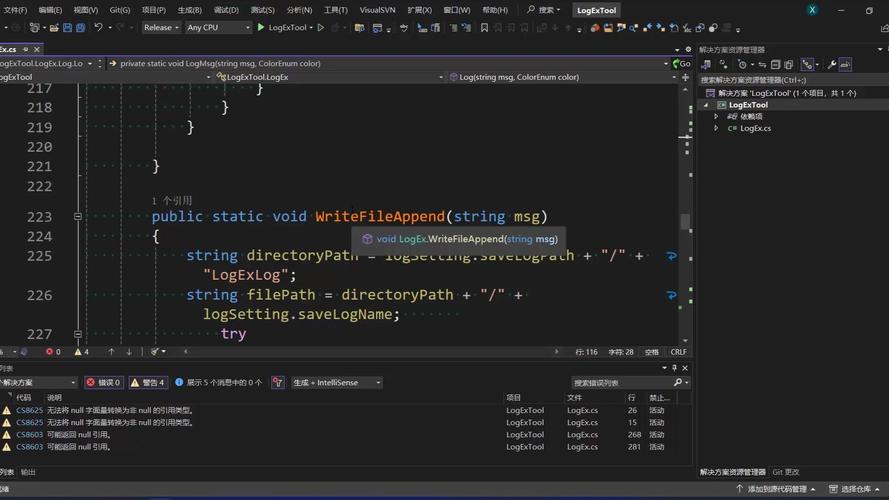Toggle the Messages filter in error list
Viewport: 889px width, 500px height.
218,383
